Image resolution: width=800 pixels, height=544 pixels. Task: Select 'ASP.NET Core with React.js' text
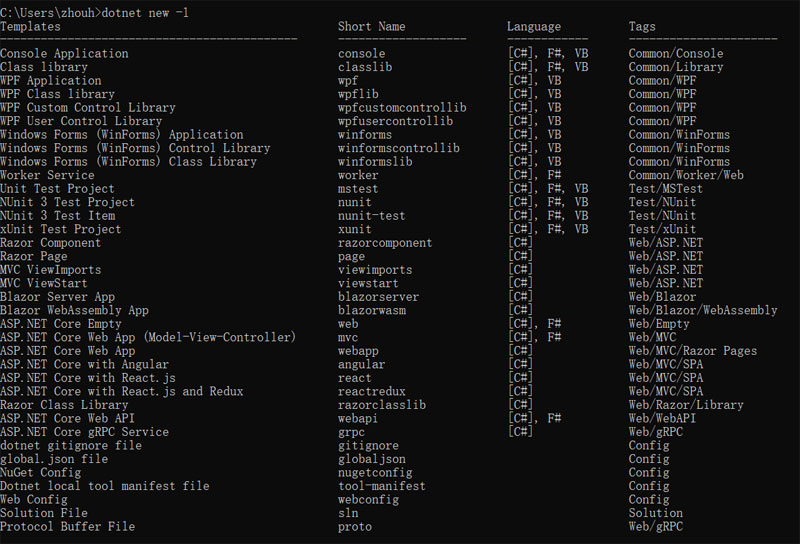click(x=88, y=378)
